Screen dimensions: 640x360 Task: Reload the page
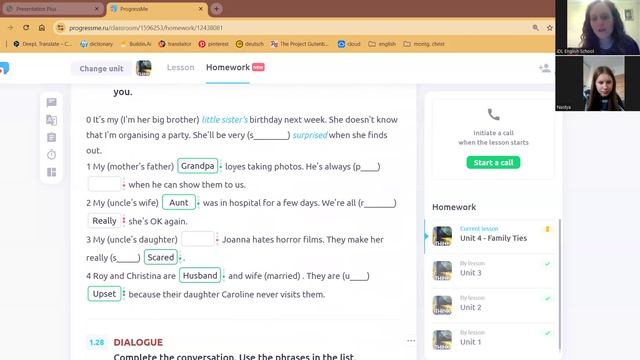(26, 28)
